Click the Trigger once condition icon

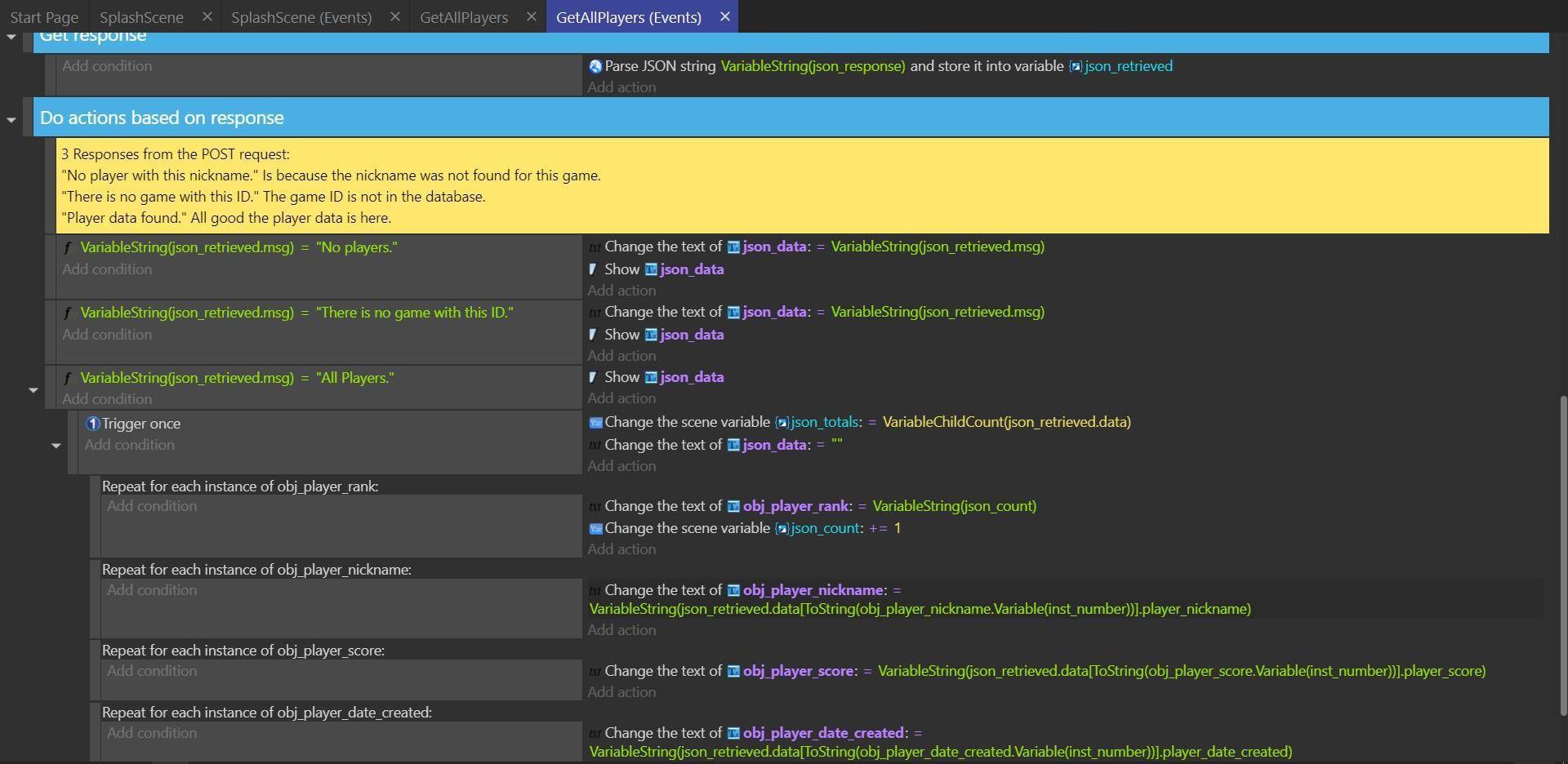[92, 424]
